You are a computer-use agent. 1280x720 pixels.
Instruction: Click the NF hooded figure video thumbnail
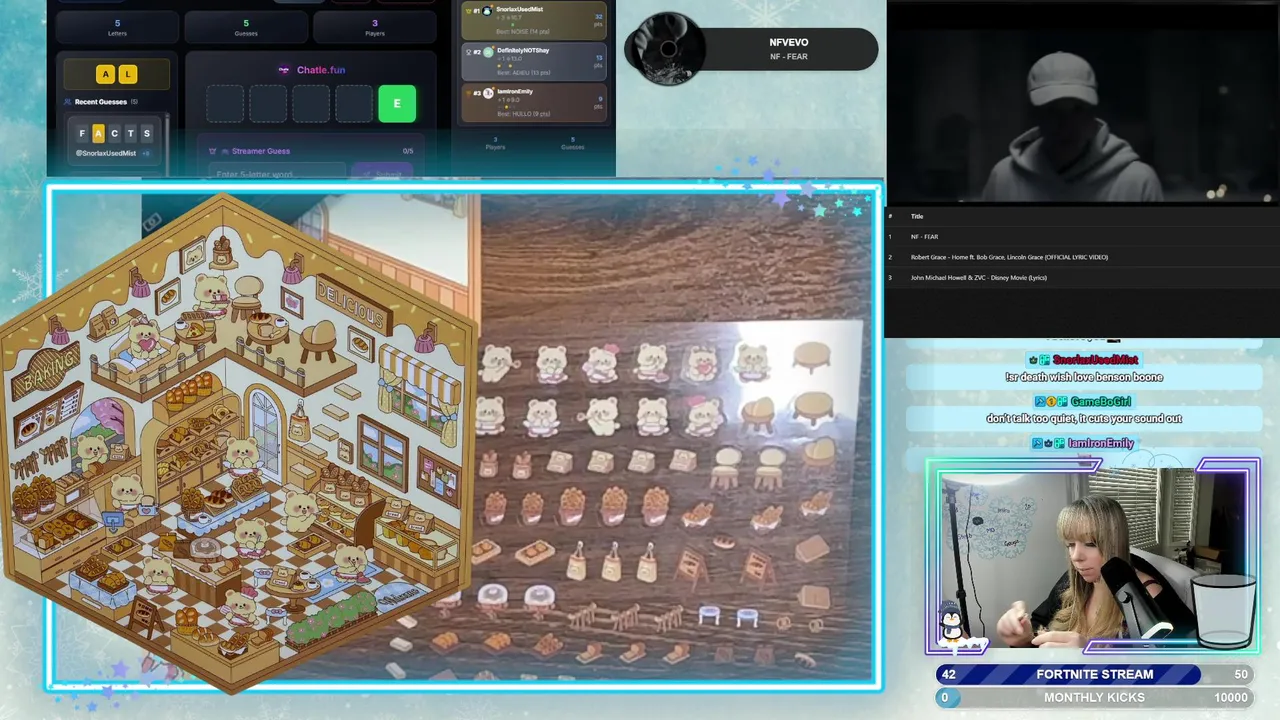(x=1083, y=102)
